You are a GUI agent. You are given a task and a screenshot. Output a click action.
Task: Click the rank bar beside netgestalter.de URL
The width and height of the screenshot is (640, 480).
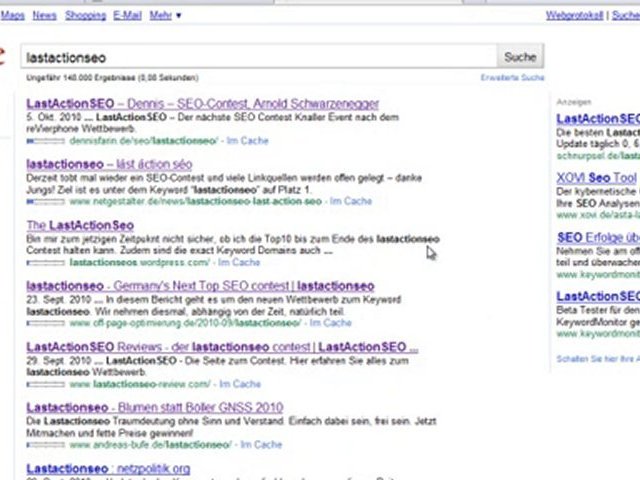click(46, 202)
